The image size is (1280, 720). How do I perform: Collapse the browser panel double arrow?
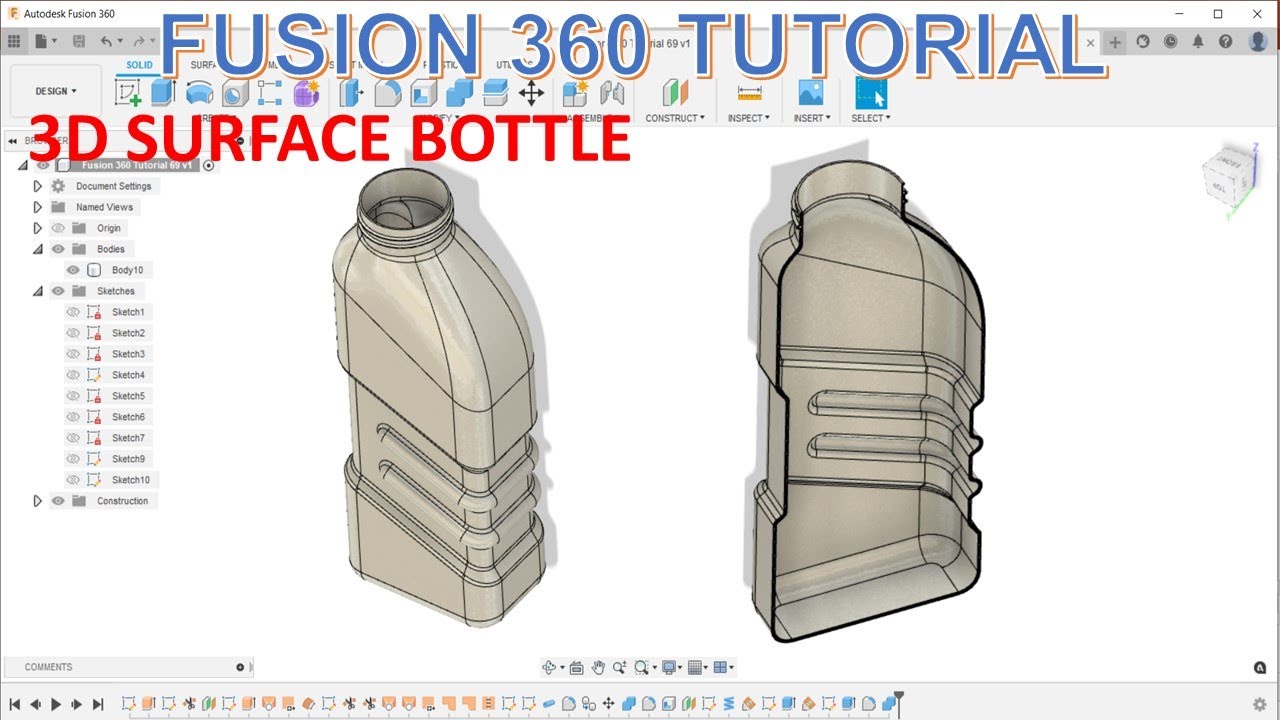pos(12,141)
